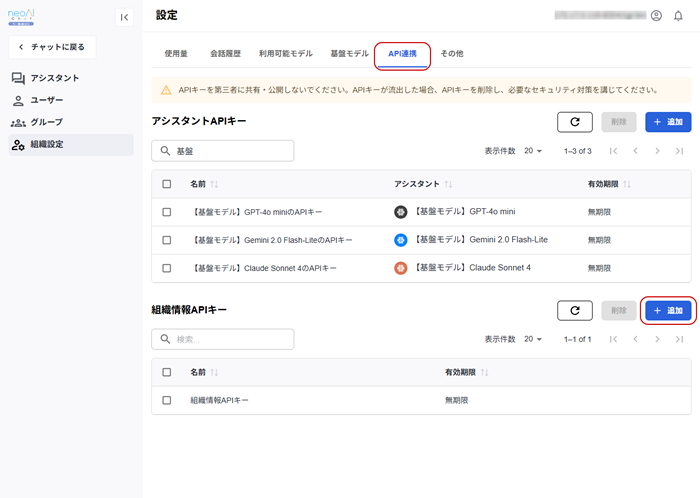Screen dimensions: 700x498
Task: Open the notifications bell
Action: coord(678,16)
